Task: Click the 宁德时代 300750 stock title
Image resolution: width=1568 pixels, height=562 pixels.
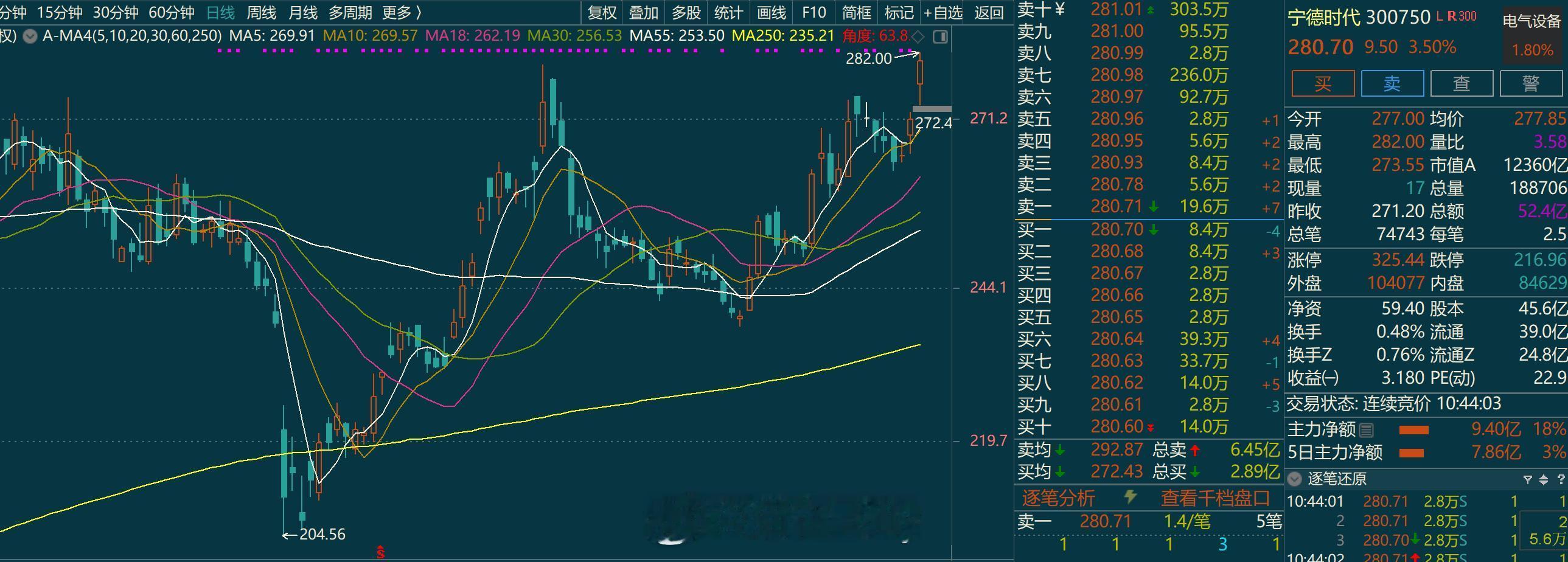Action: pyautogui.click(x=1359, y=17)
